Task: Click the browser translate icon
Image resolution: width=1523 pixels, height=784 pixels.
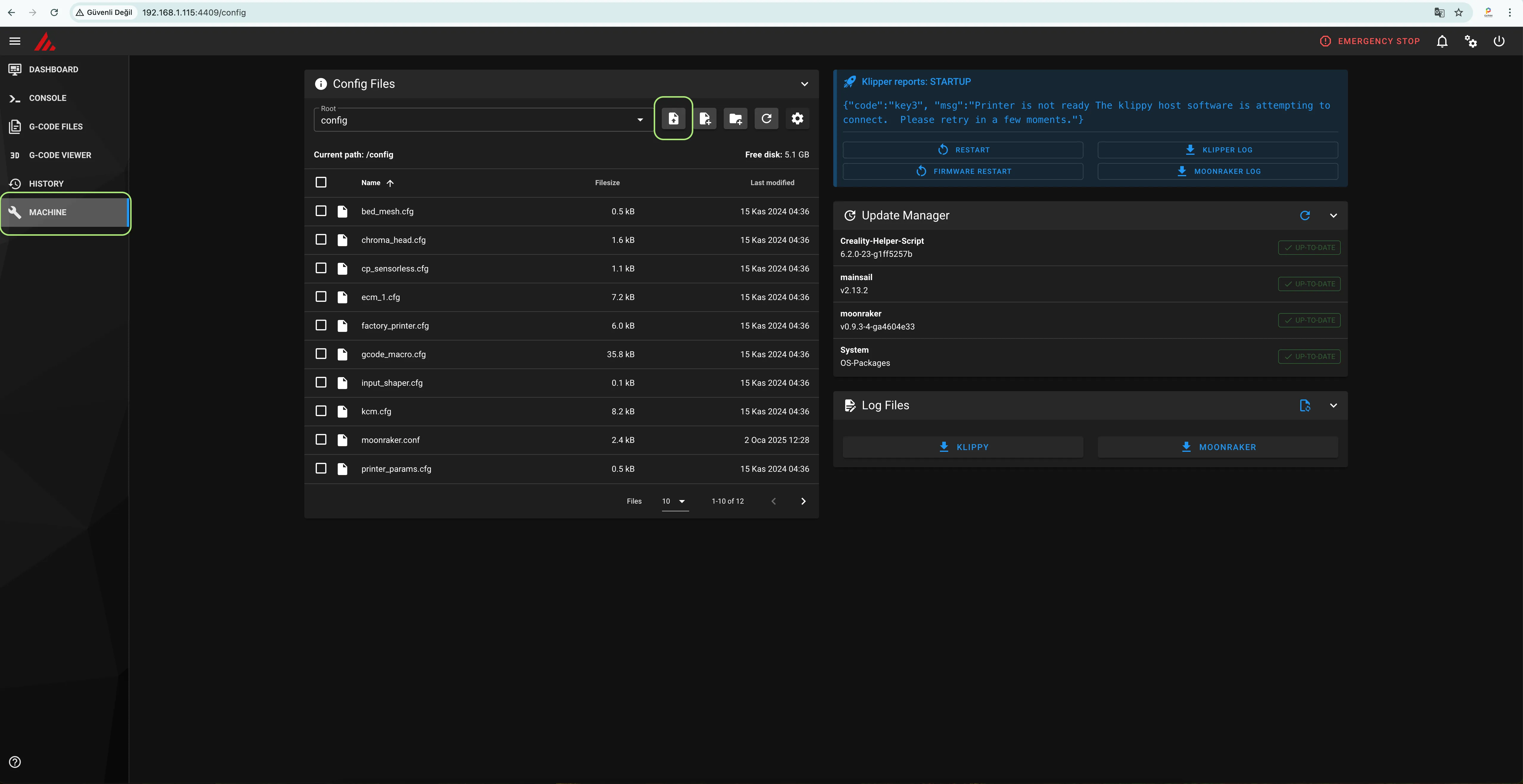Action: pyautogui.click(x=1439, y=13)
